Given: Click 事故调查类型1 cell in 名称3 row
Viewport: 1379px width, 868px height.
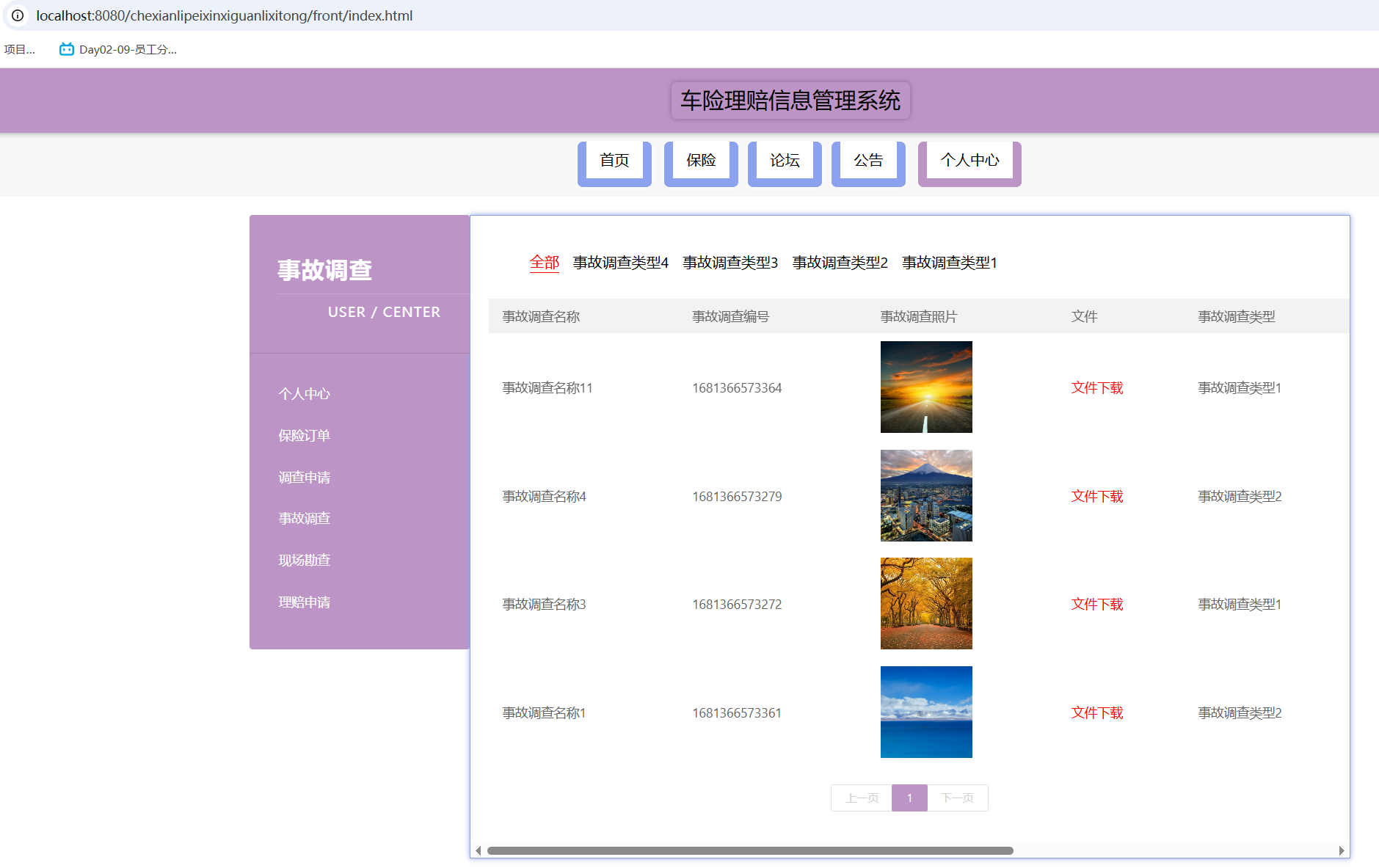Looking at the screenshot, I should [x=1240, y=605].
